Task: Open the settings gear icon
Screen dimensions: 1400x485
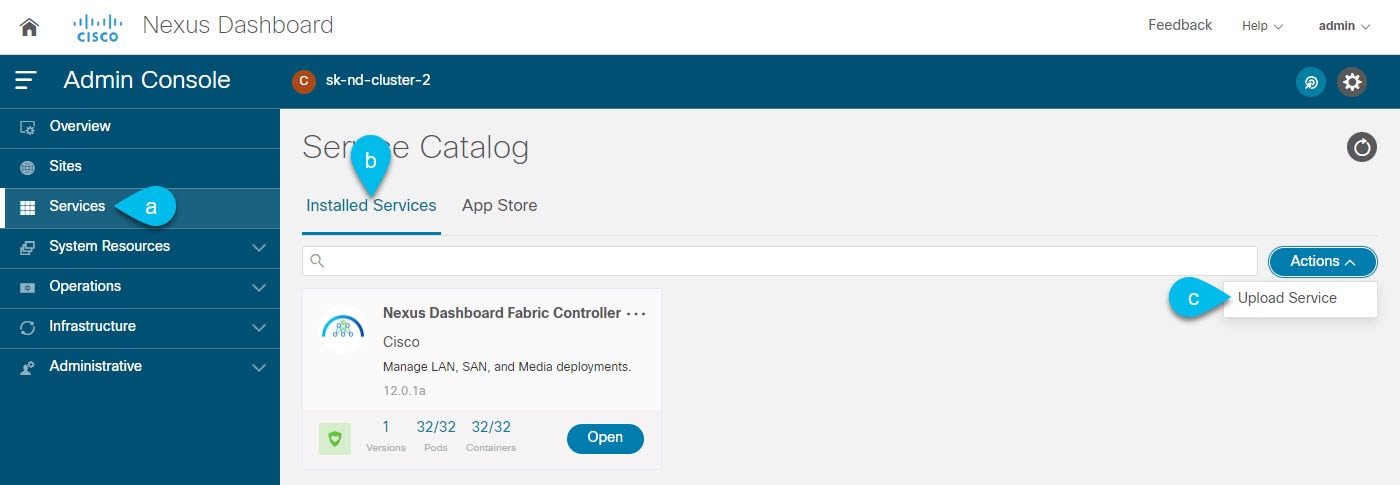Action: click(x=1353, y=82)
